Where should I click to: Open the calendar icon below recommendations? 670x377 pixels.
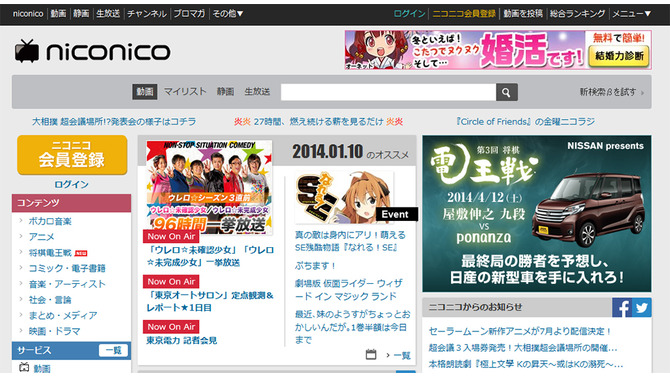coord(371,354)
